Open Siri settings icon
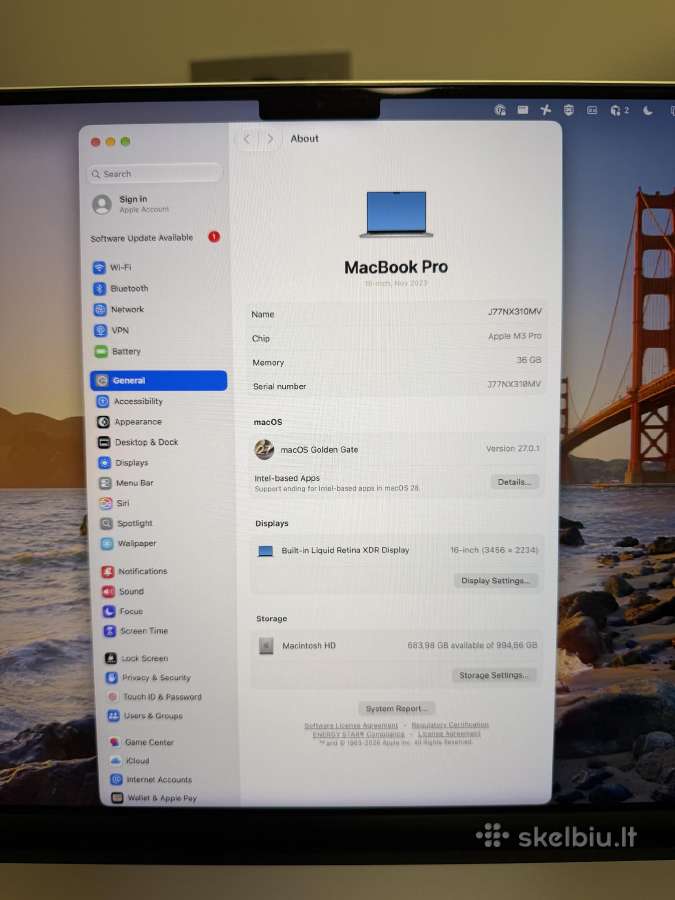The height and width of the screenshot is (900, 675). [106, 503]
